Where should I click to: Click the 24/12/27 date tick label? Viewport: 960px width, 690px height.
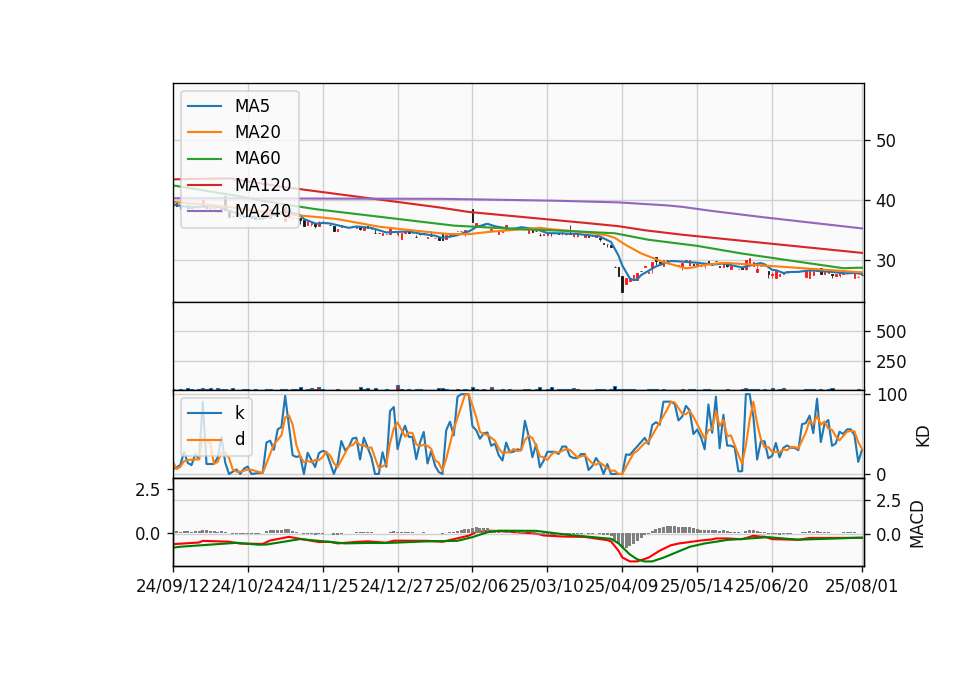[x=397, y=586]
